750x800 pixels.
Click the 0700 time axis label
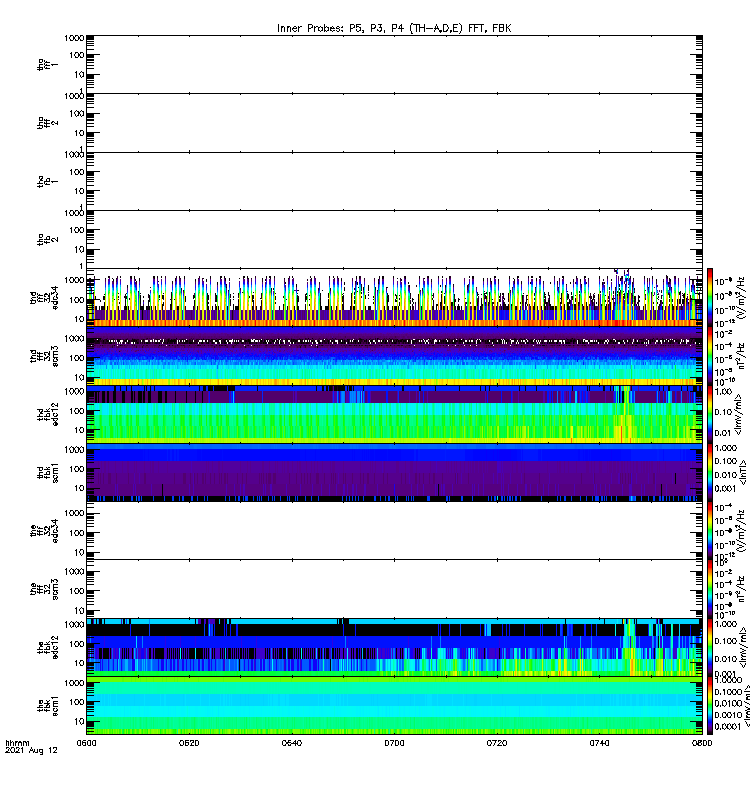pos(394,743)
